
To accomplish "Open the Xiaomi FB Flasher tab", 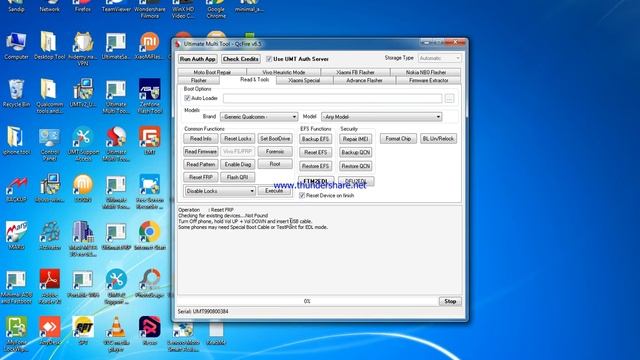I will pyautogui.click(x=355, y=72).
